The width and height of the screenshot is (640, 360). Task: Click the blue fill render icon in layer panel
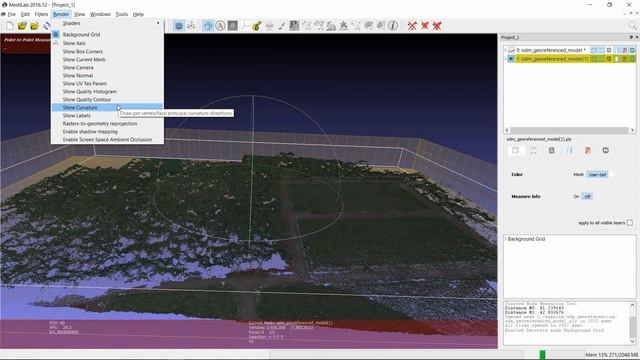click(x=570, y=151)
